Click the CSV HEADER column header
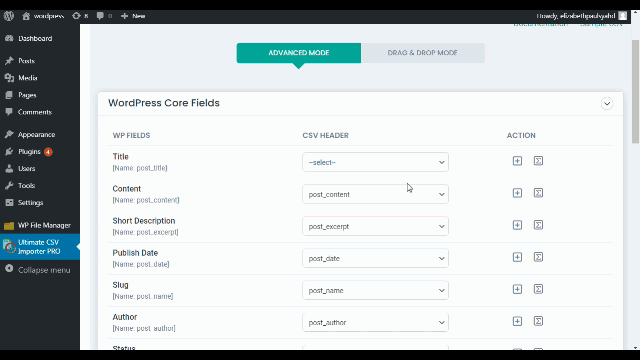This screenshot has width=640, height=360. pos(325,136)
